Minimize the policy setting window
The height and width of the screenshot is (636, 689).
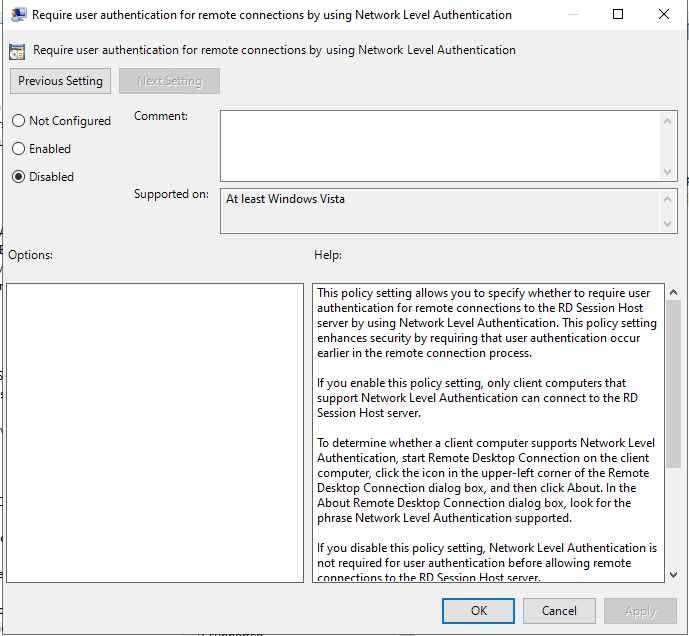(x=570, y=15)
